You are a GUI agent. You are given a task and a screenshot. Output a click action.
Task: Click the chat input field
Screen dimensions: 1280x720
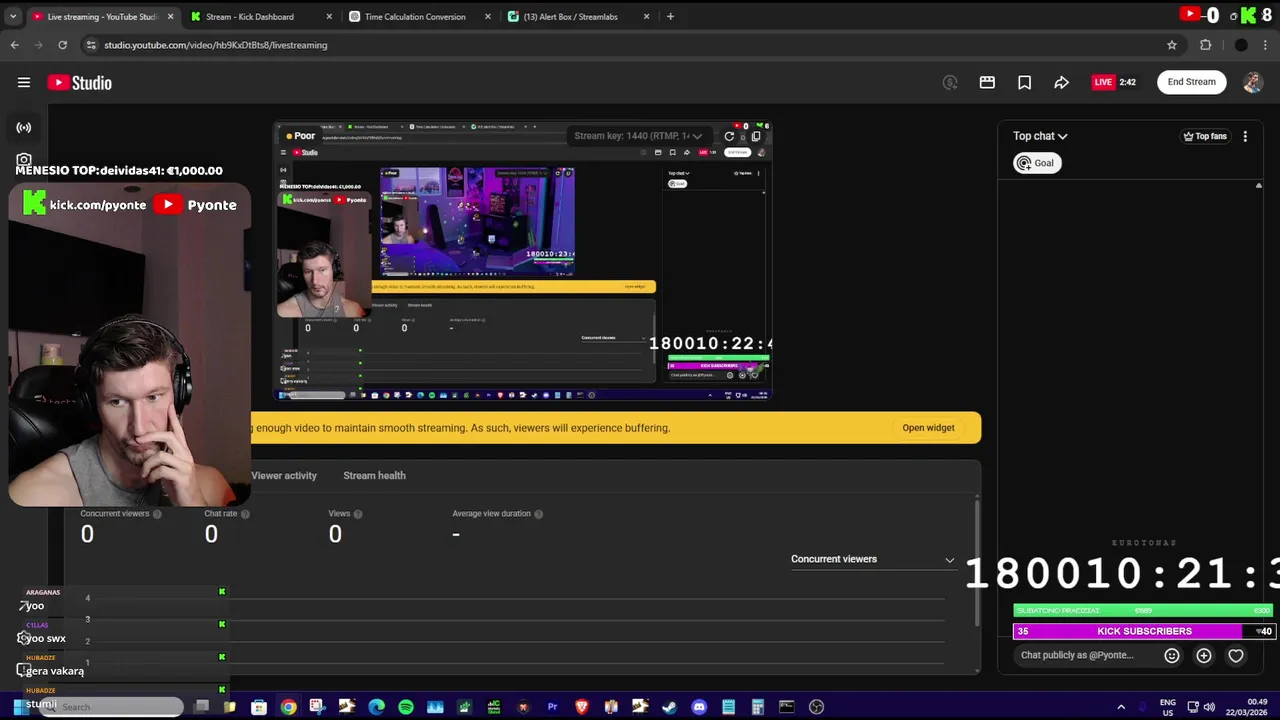(1085, 656)
